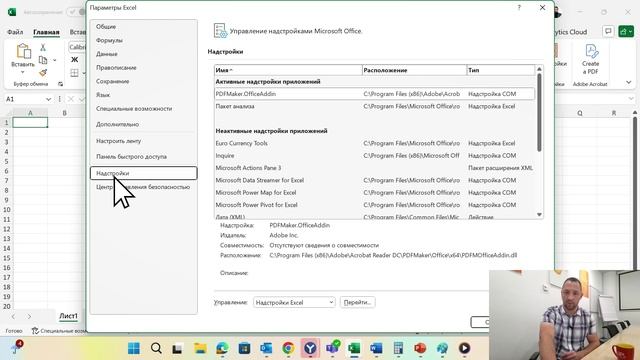Open the Управление dropdown list
This screenshot has height=360, width=640.
coord(294,302)
